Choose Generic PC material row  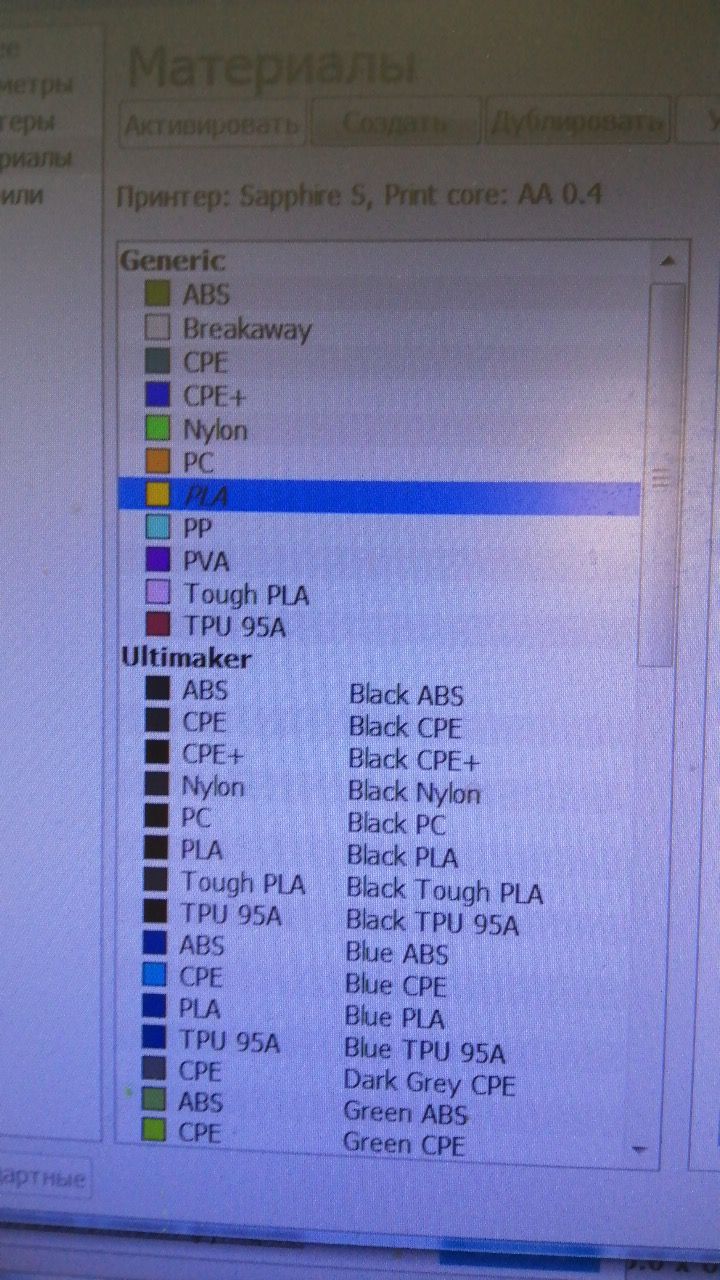(x=379, y=463)
